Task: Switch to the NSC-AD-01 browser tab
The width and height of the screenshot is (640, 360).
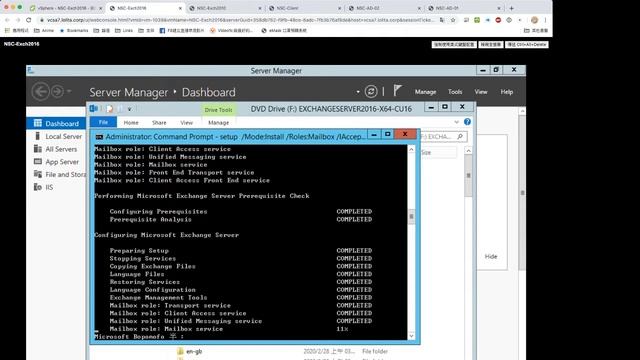Action: pos(463,8)
